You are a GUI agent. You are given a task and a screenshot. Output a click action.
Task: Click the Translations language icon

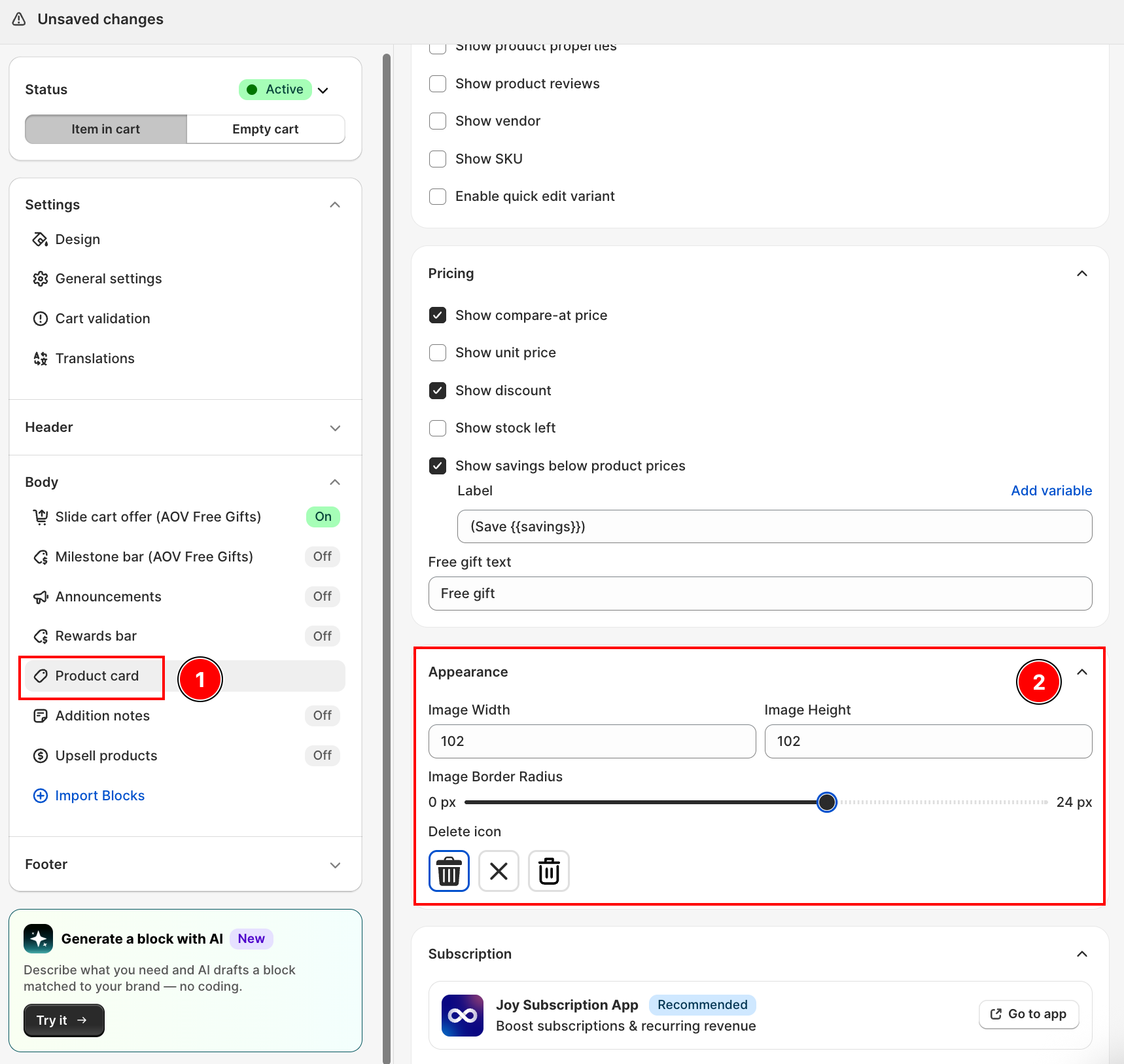coord(41,359)
